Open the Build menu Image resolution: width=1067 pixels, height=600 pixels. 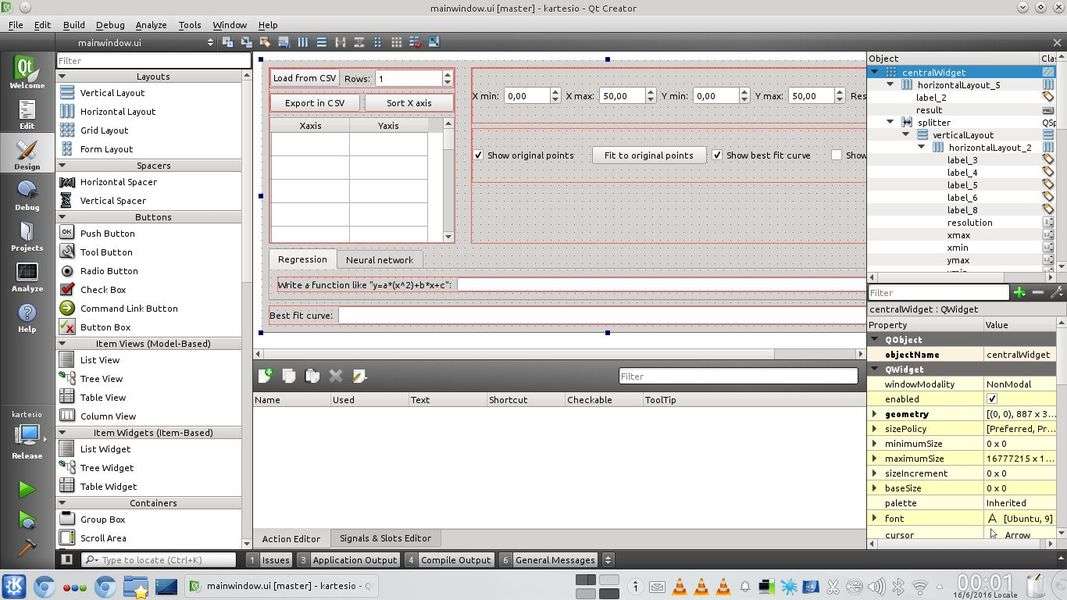pyautogui.click(x=74, y=25)
